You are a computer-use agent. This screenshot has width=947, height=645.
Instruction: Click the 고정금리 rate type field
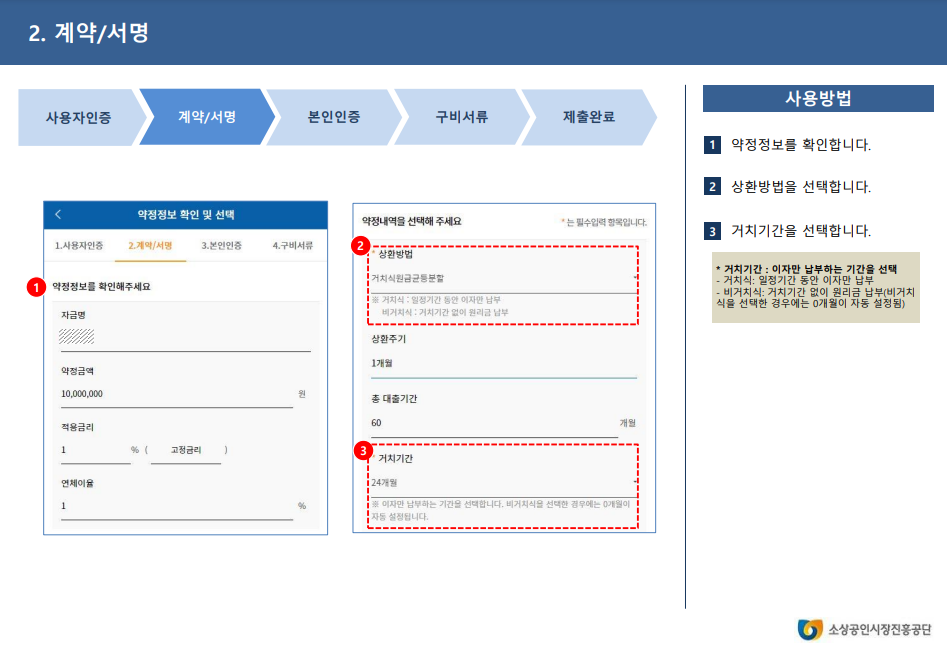185,451
